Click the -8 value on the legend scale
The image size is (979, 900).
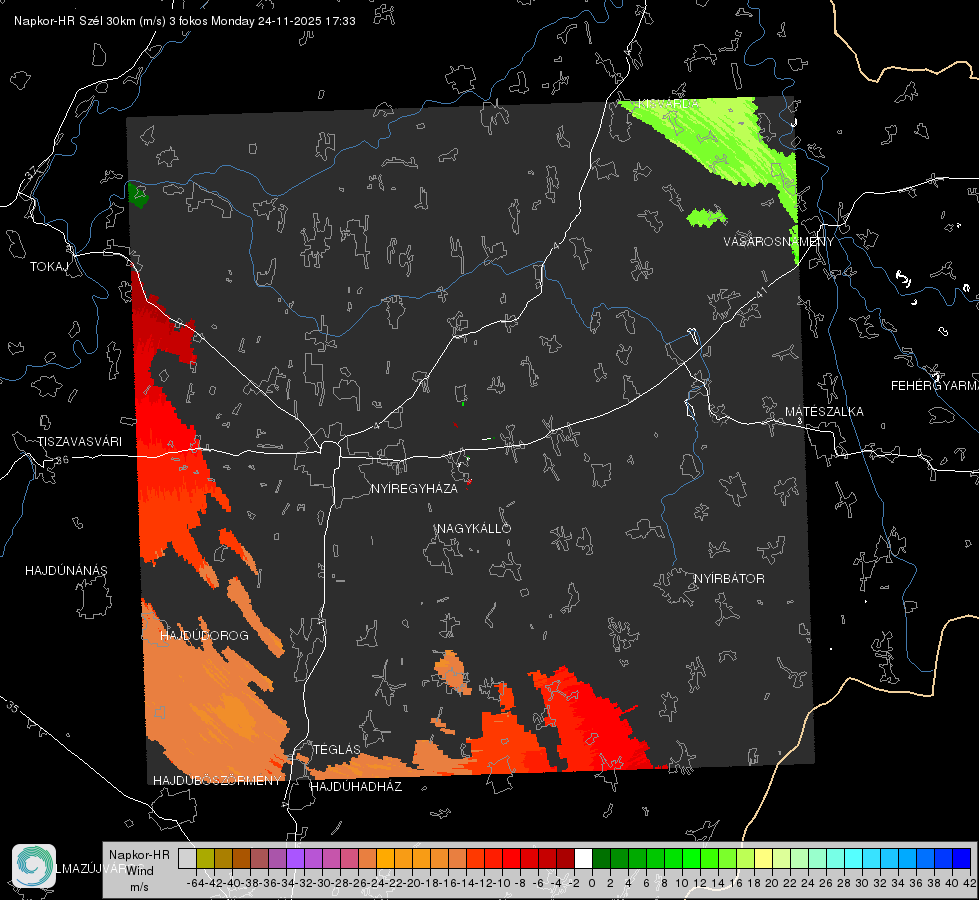tap(520, 883)
